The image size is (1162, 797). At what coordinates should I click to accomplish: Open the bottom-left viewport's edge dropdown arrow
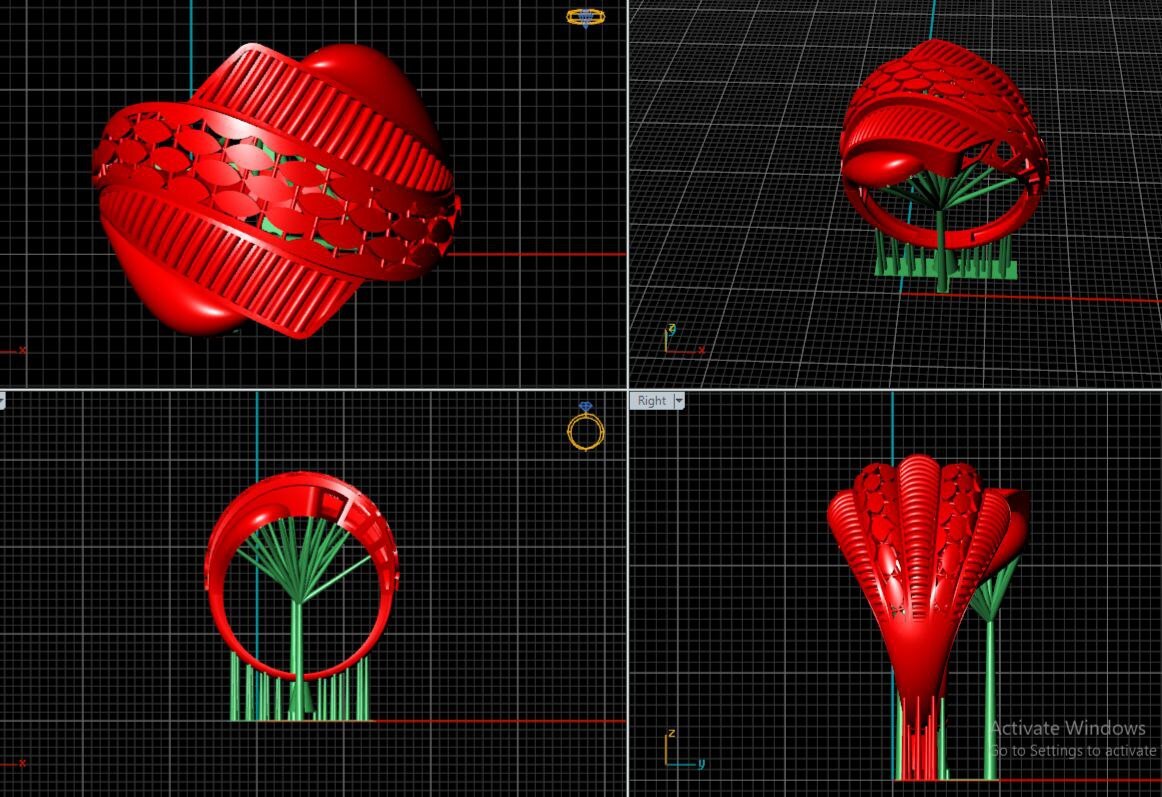tap(2, 400)
